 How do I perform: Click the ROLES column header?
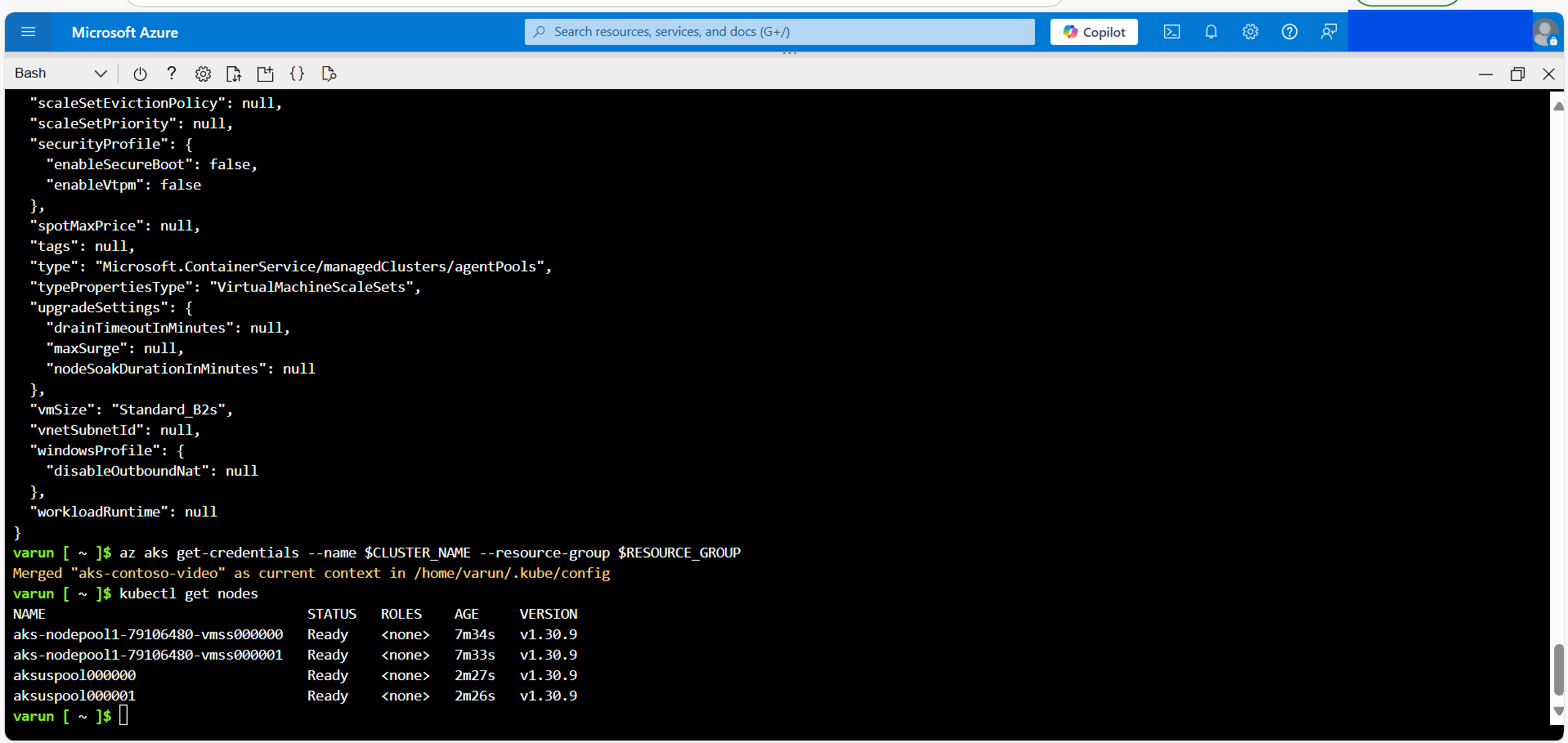tap(401, 614)
